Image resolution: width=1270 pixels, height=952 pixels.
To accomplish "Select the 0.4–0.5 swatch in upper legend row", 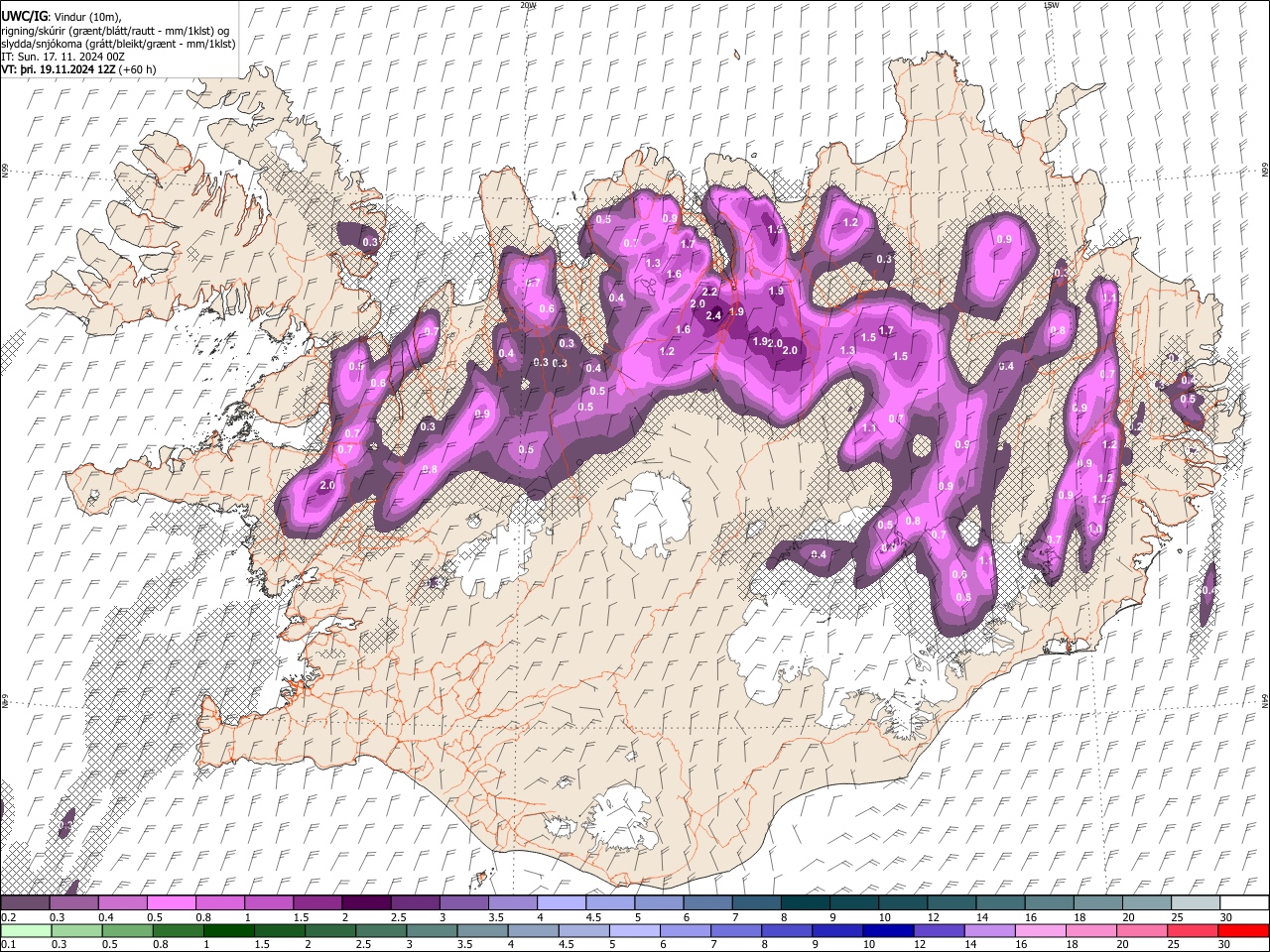I will click(x=122, y=903).
